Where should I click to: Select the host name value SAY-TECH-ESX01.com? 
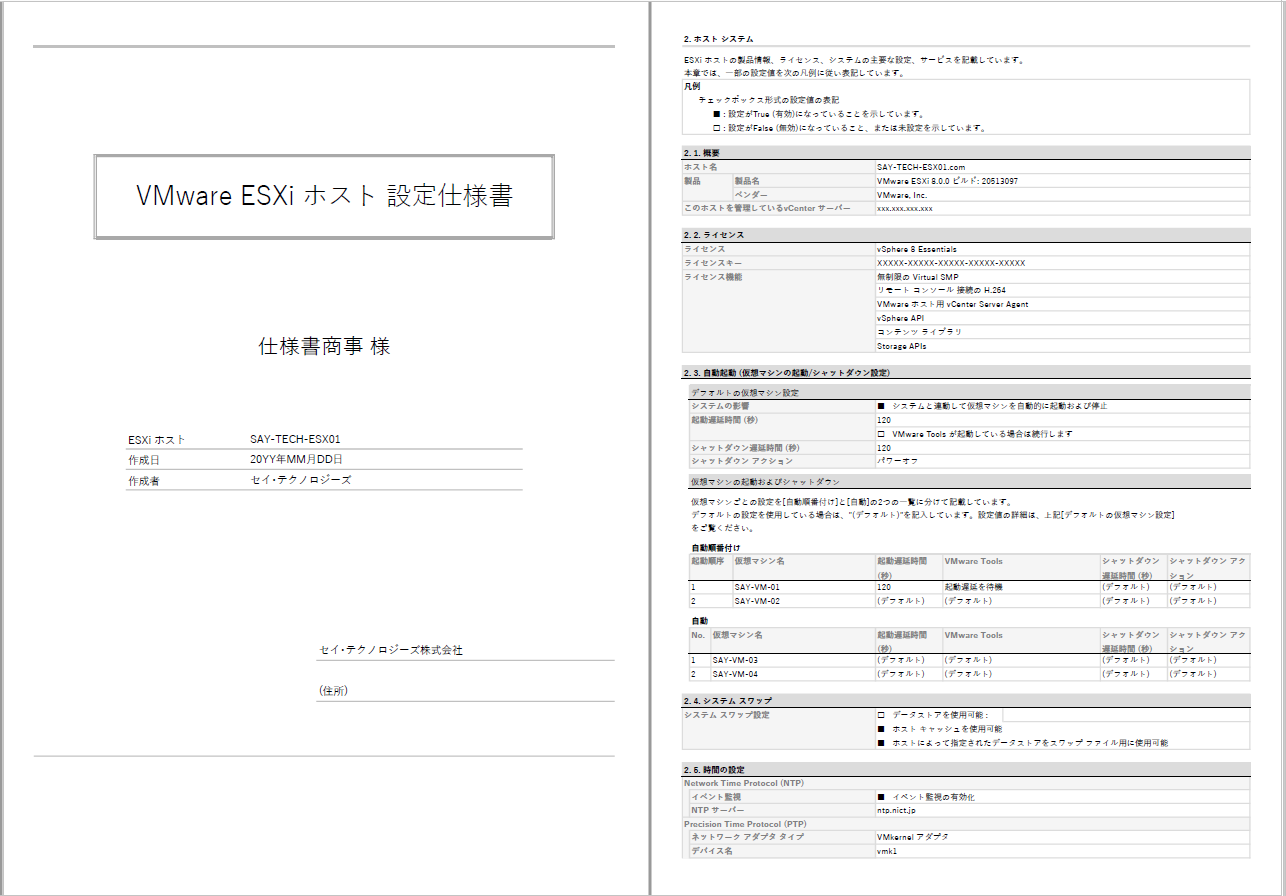(920, 167)
